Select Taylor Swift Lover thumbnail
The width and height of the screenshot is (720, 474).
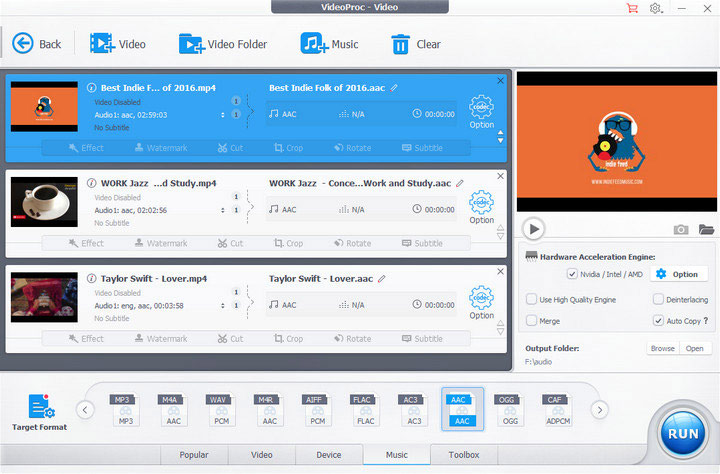44,297
